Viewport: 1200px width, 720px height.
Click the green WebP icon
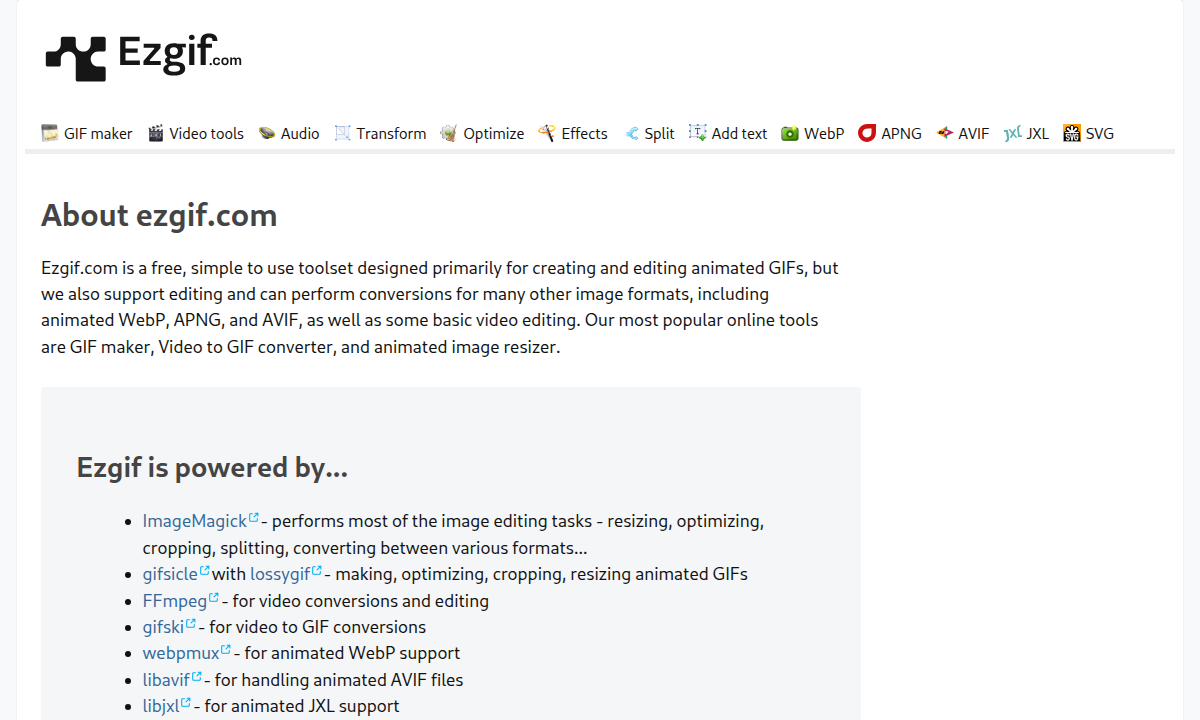click(x=790, y=133)
